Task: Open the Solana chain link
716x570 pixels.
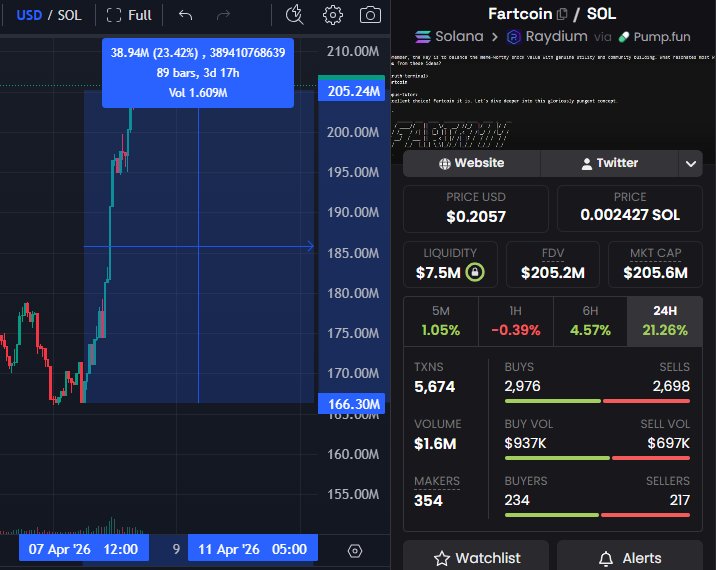Action: (x=449, y=37)
